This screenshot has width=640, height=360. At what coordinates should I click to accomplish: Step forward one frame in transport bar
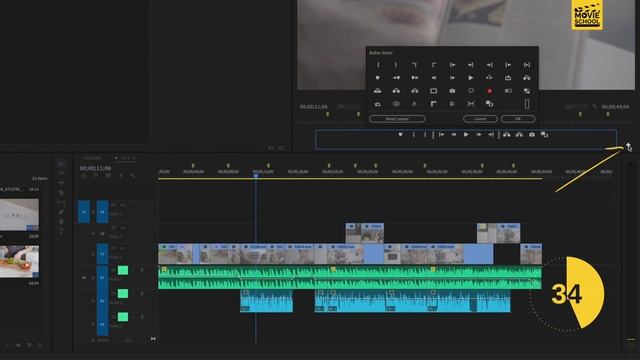479,135
